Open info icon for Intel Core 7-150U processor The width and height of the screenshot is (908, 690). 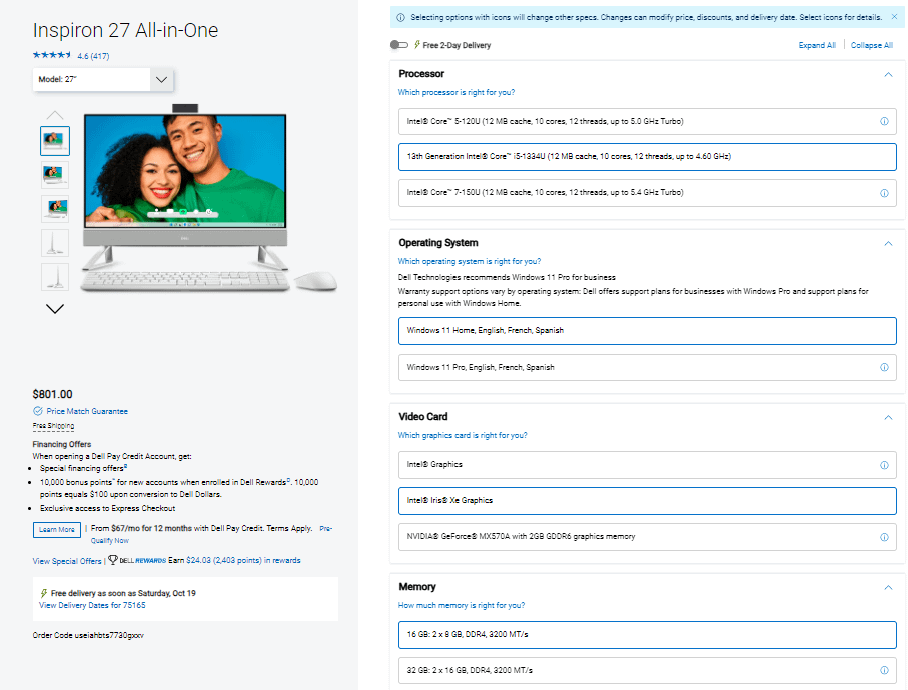tap(882, 192)
